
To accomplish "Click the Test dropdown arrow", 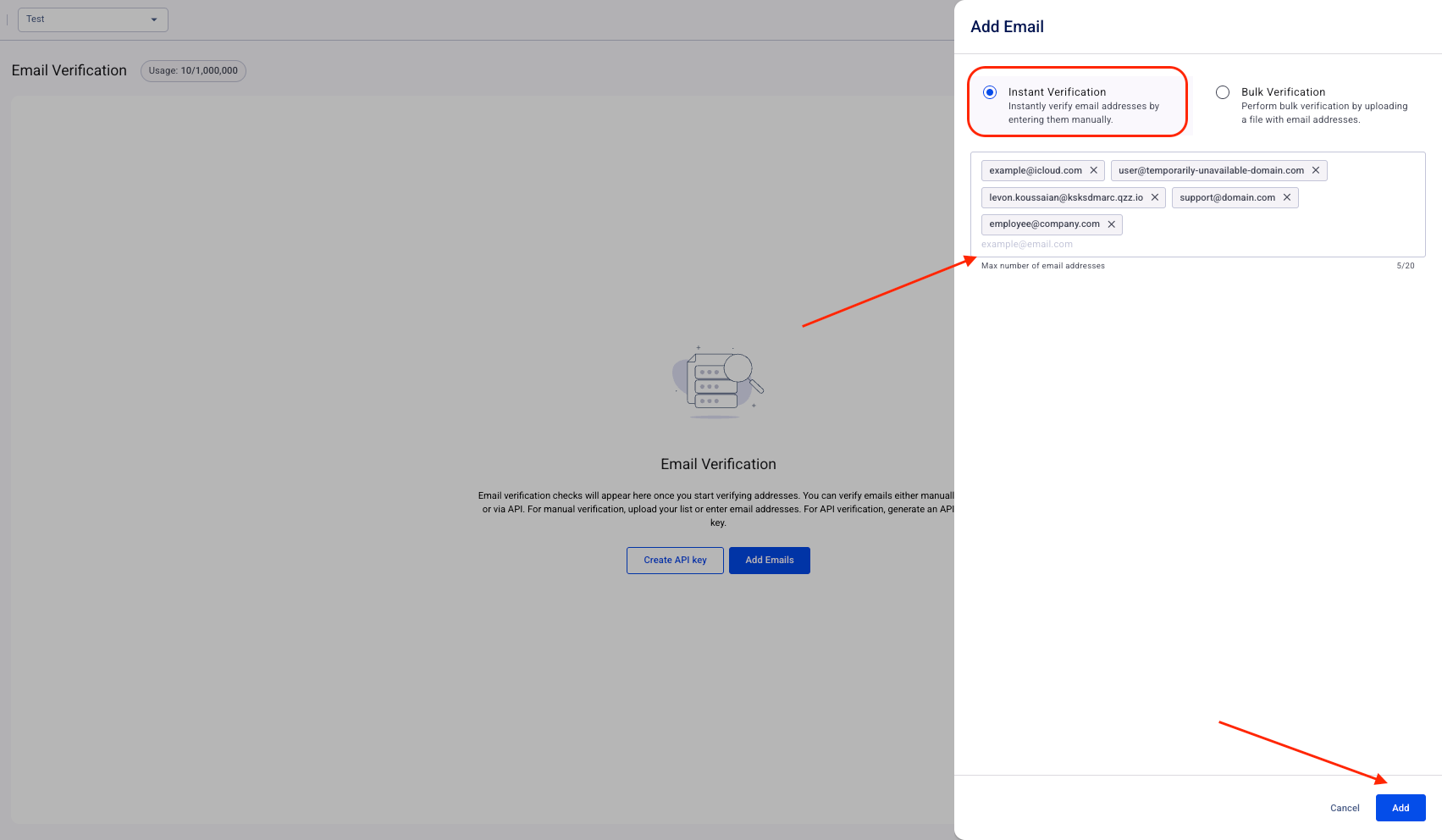I will [x=154, y=19].
